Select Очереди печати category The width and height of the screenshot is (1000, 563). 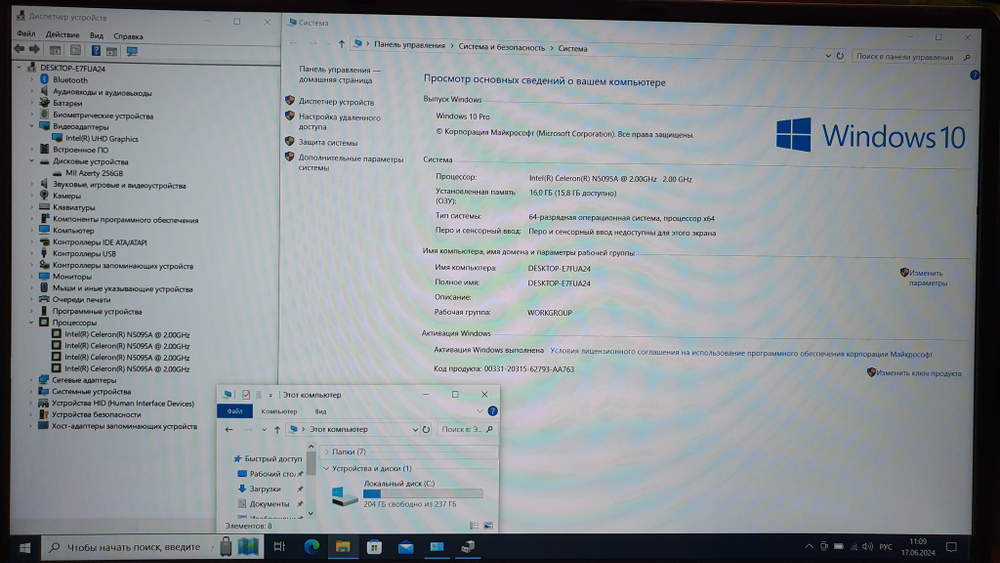81,300
